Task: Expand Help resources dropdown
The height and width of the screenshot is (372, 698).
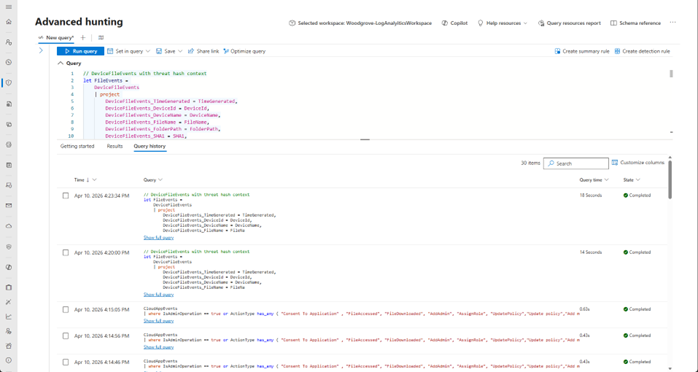Action: tap(503, 23)
